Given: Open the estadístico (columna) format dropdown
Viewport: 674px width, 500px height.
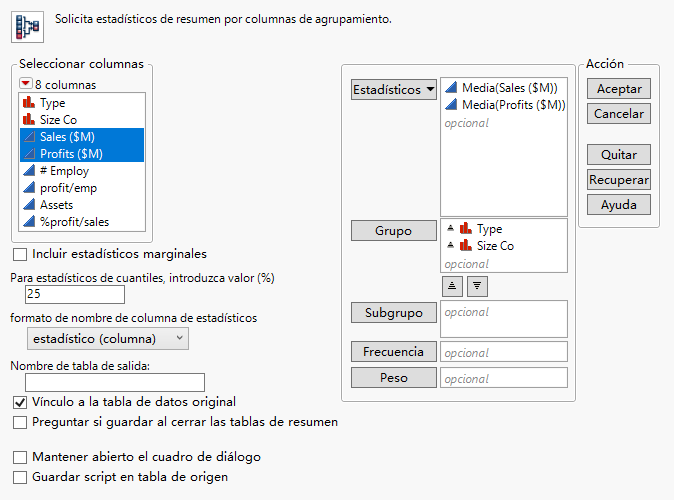Looking at the screenshot, I should click(106, 339).
